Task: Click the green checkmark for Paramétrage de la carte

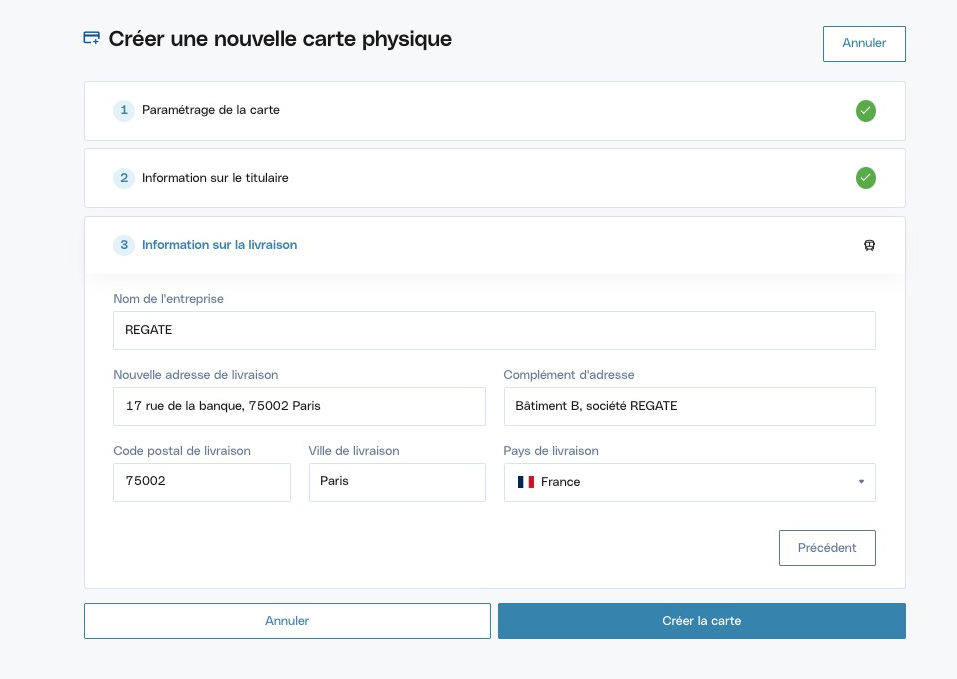Action: point(865,111)
